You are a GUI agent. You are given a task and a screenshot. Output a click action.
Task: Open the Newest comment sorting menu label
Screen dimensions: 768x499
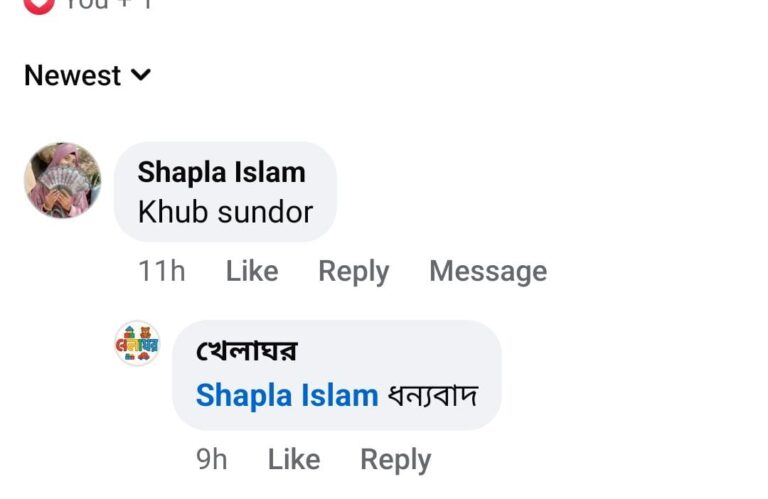(x=72, y=75)
